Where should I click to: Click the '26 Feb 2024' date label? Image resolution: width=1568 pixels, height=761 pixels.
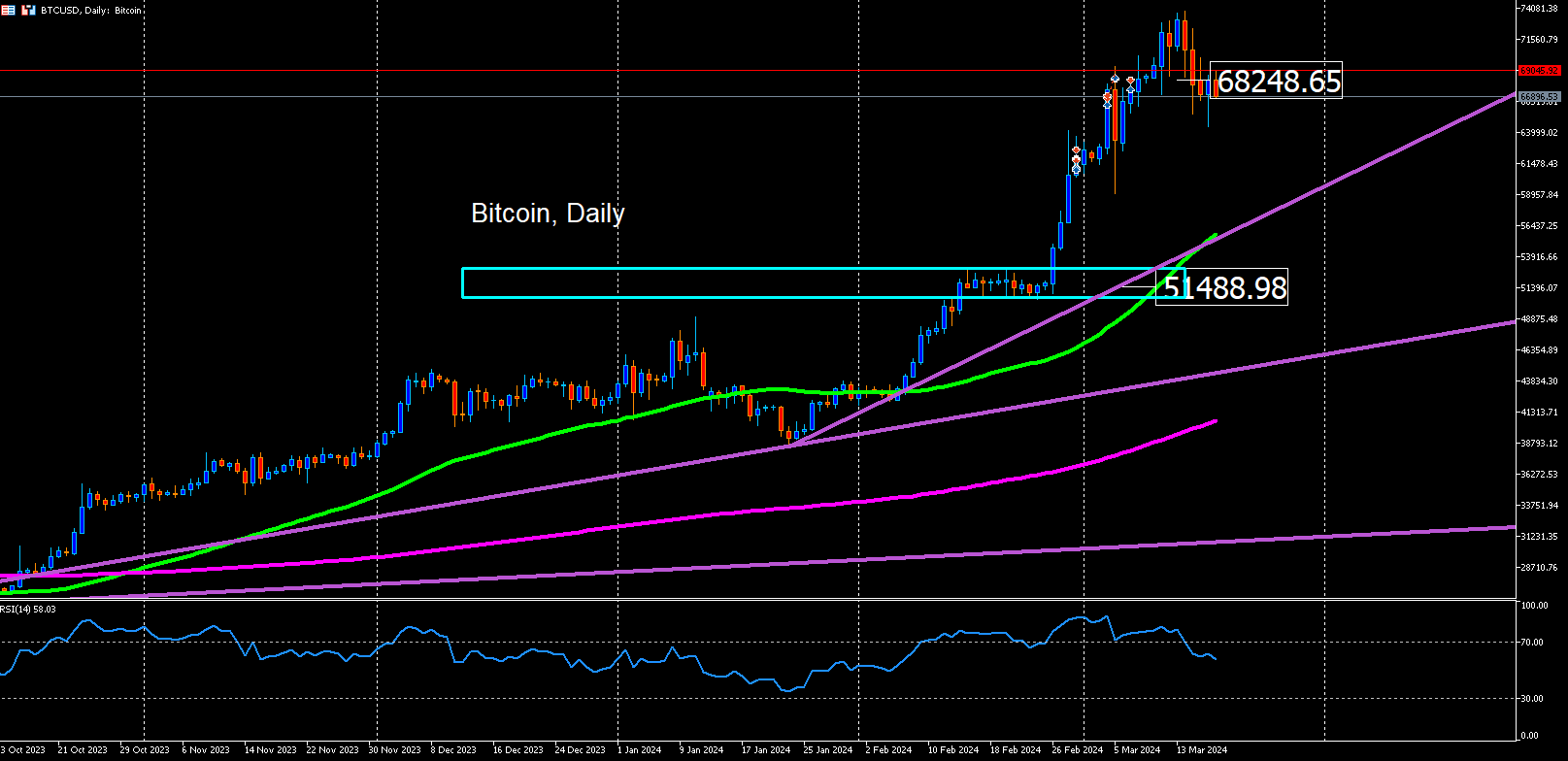tap(1078, 749)
